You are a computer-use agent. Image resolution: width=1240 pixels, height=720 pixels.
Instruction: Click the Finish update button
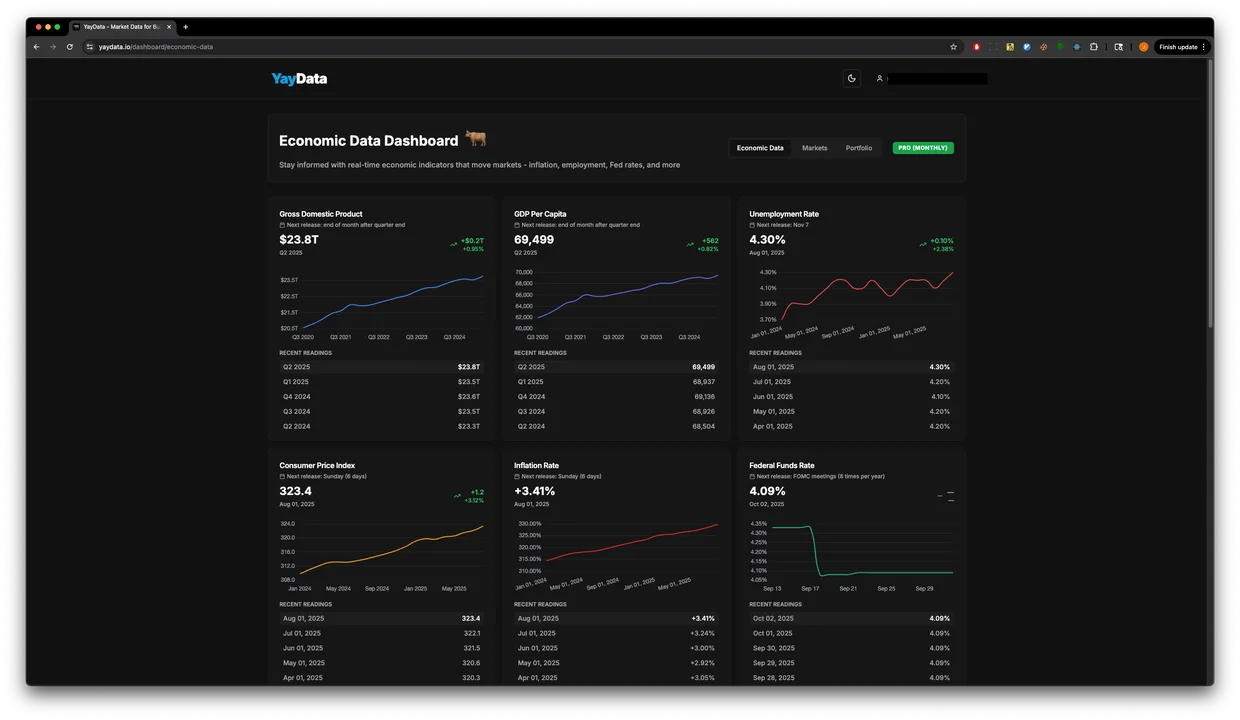(x=1177, y=47)
